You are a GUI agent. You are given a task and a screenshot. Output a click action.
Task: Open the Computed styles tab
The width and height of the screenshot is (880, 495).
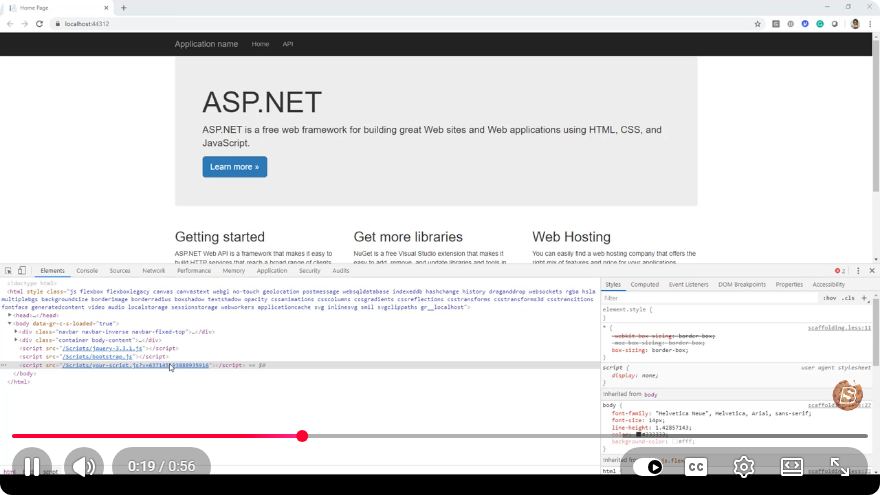644,285
